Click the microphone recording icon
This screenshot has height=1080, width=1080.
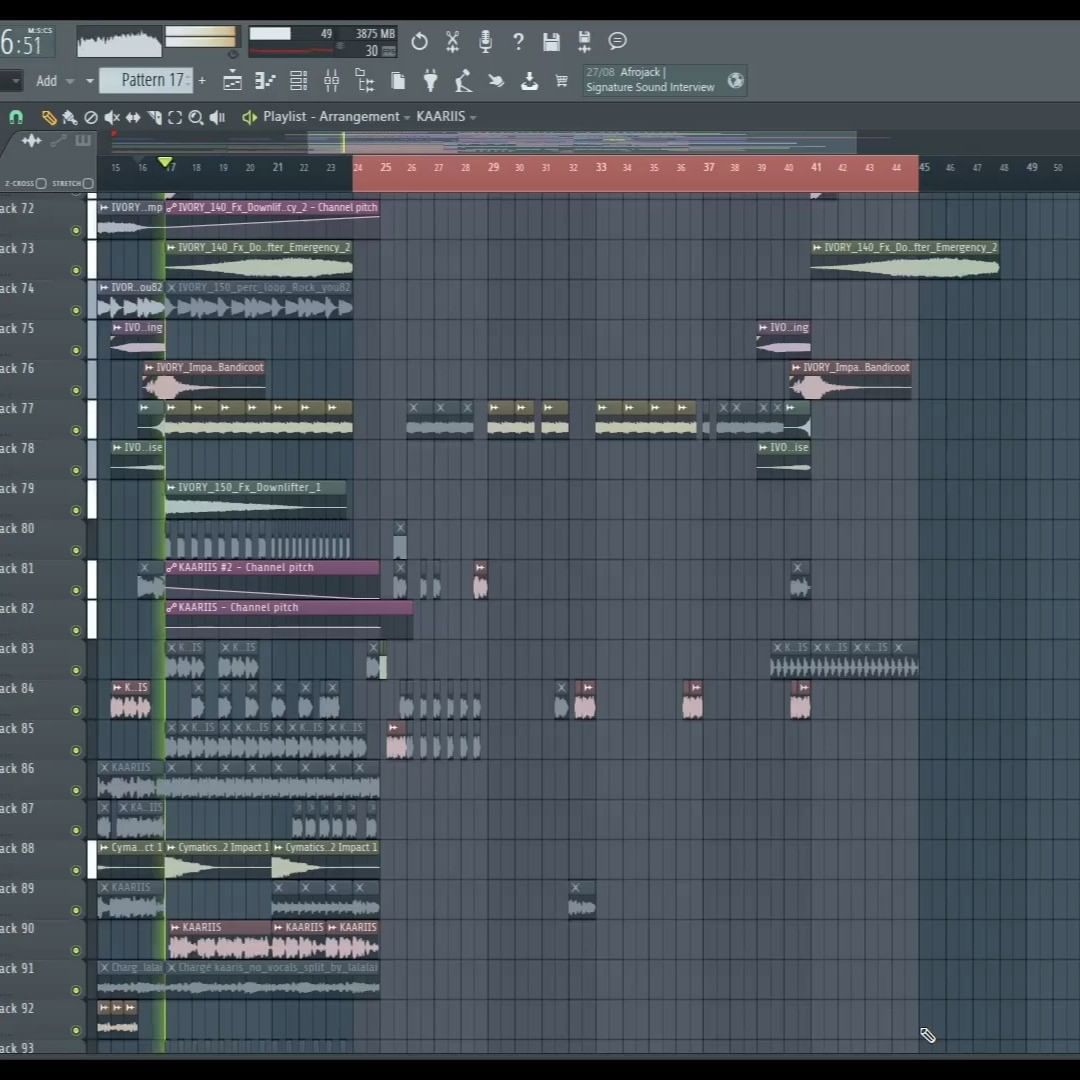485,41
